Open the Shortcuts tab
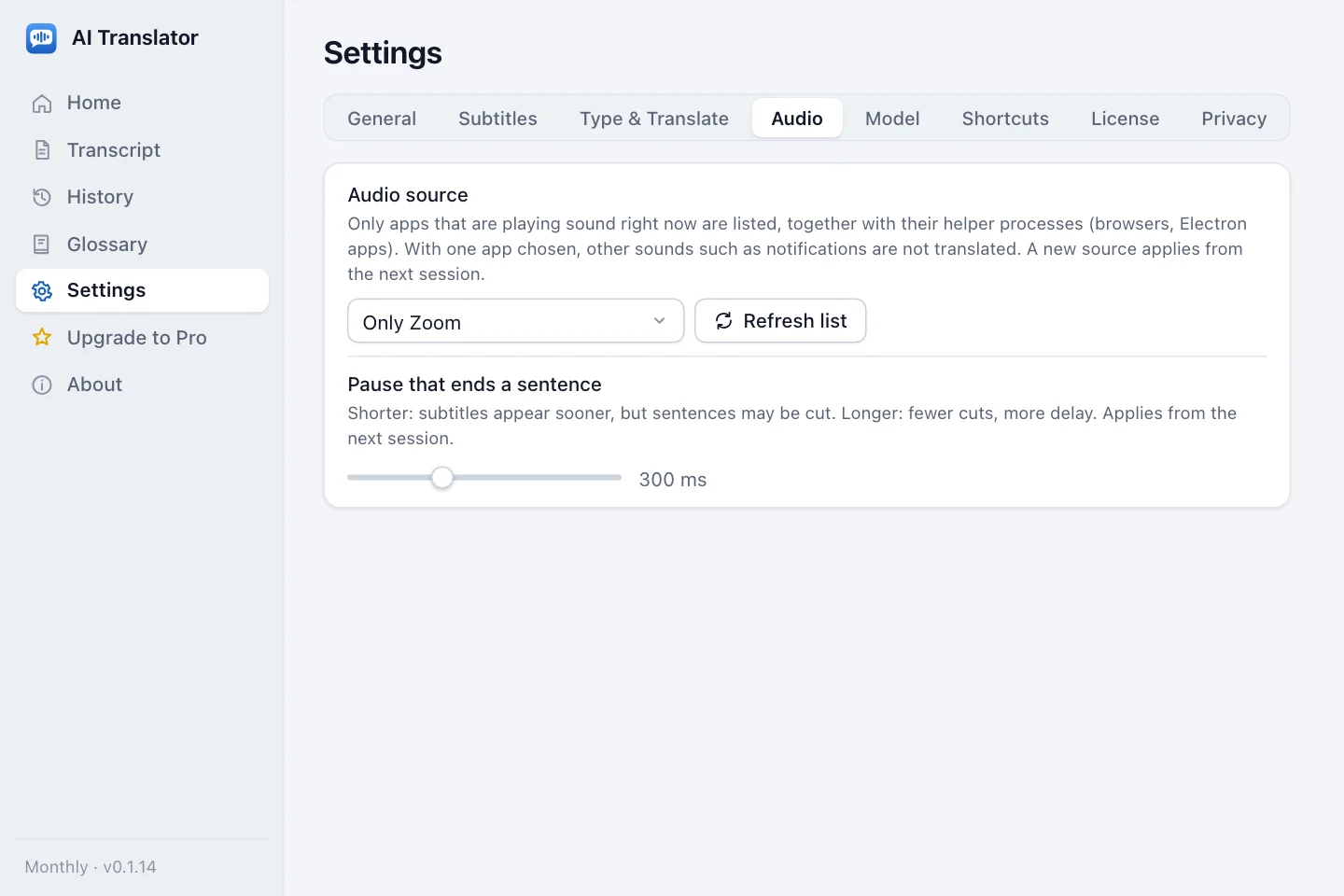 [1005, 119]
